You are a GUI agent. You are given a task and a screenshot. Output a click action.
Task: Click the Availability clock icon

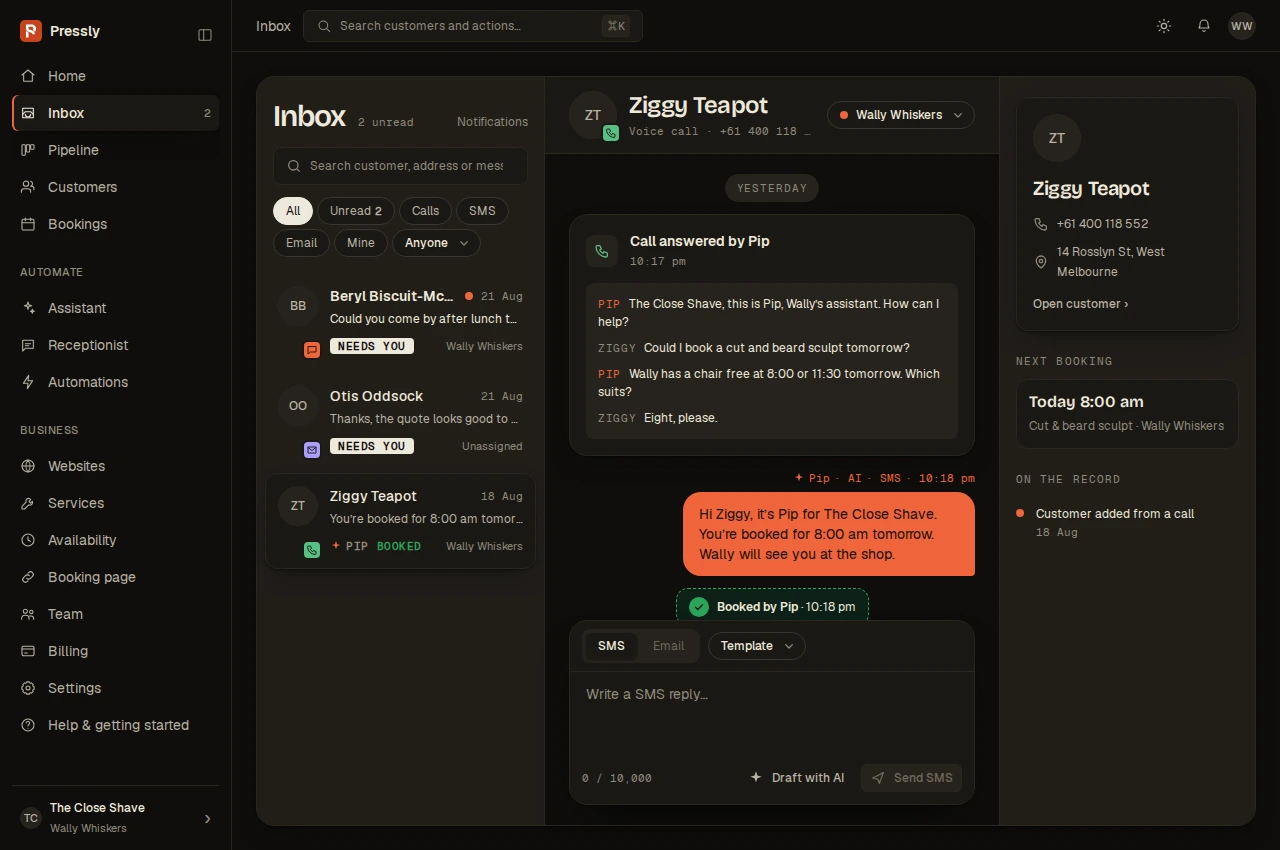click(28, 540)
